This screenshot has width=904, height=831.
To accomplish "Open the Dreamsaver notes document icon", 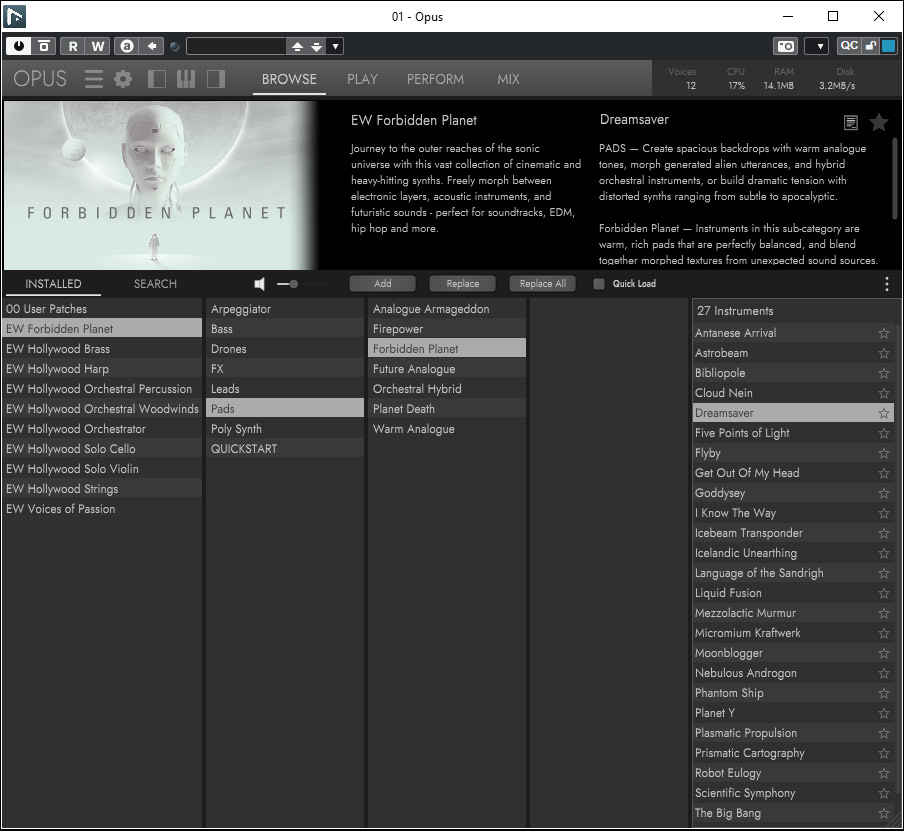I will click(850, 123).
